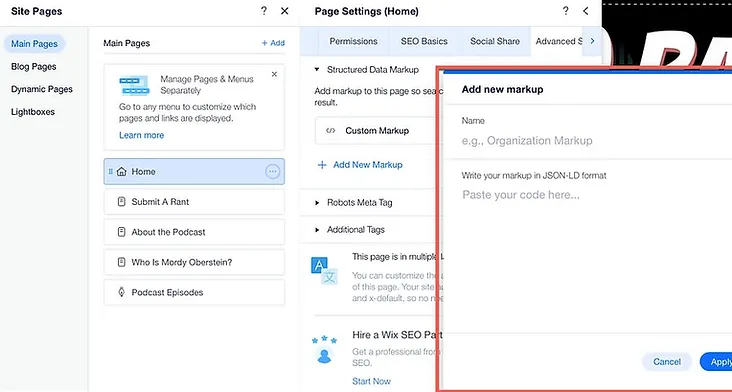The height and width of the screenshot is (392, 732).
Task: Open the Learn more link
Action: tap(141, 135)
